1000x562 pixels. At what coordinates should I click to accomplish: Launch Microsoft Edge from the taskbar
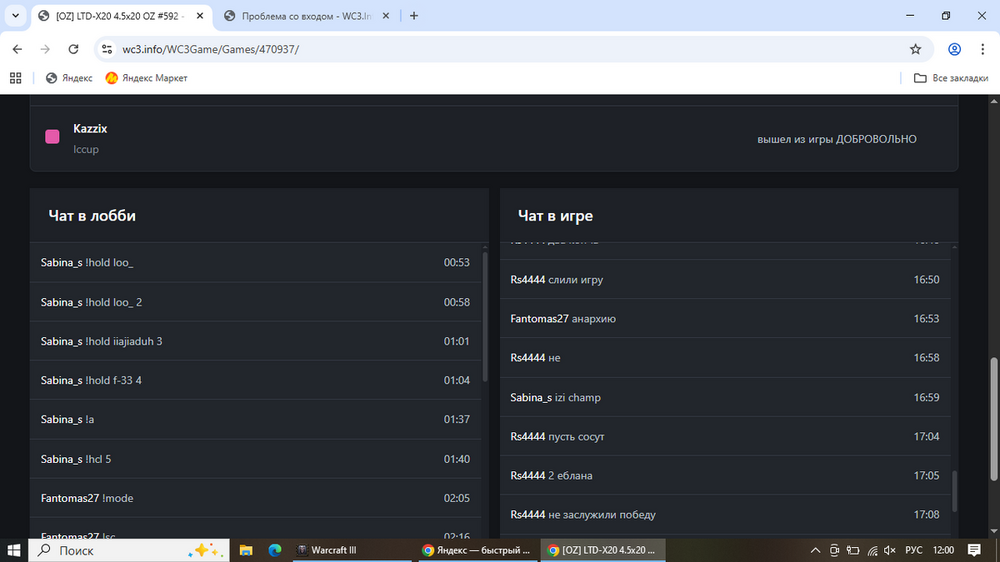[x=275, y=550]
